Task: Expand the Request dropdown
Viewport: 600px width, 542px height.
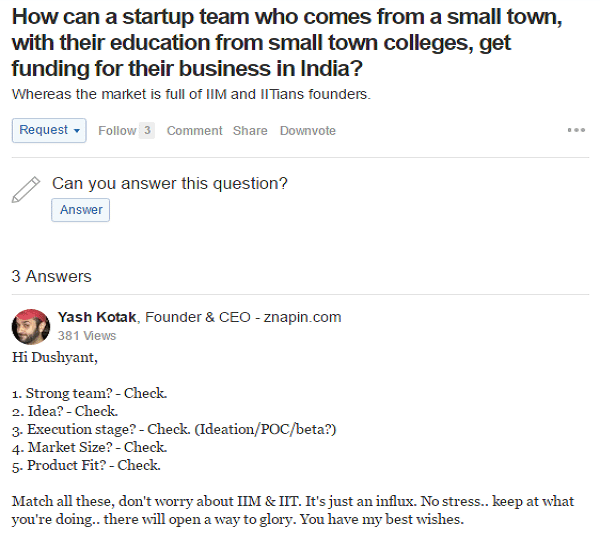Action: tap(49, 130)
